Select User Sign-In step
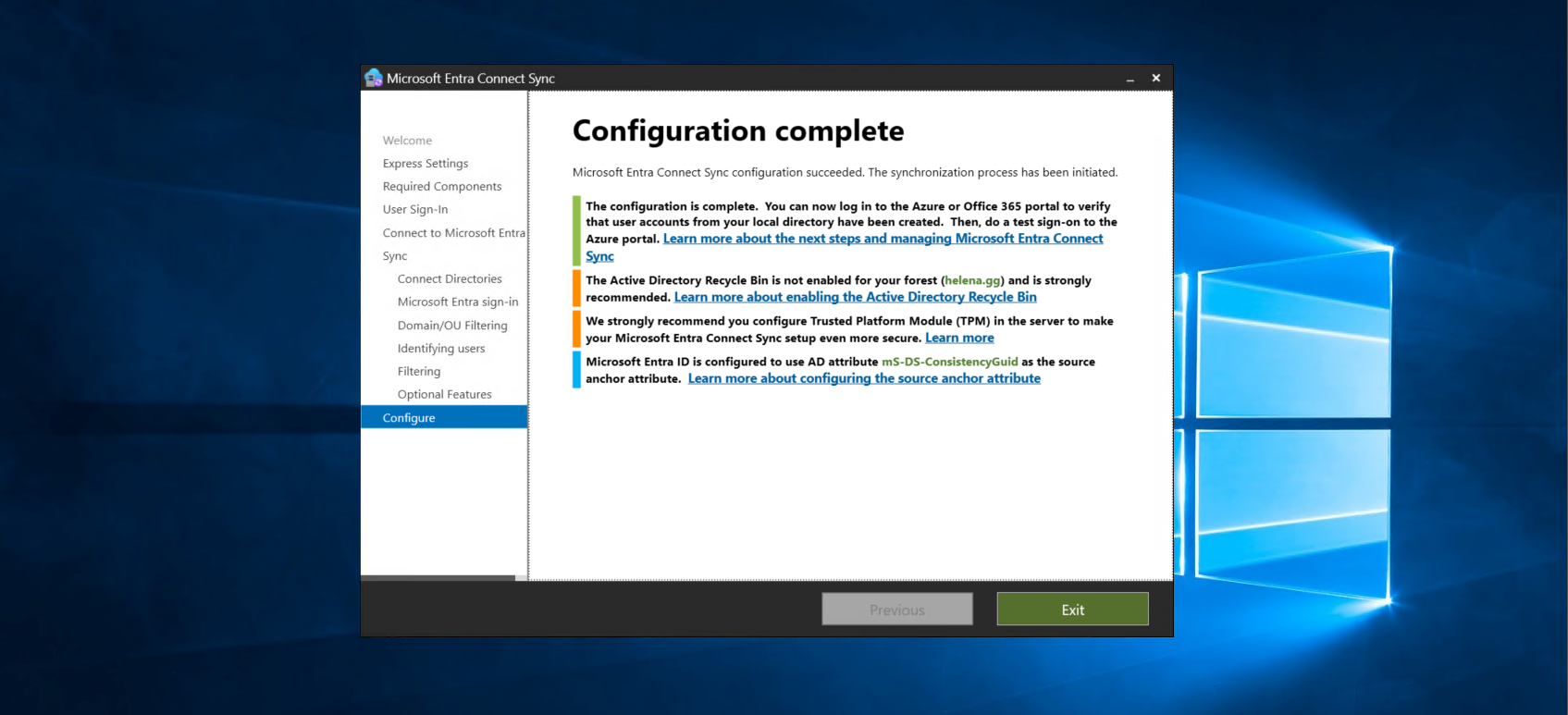This screenshot has height=715, width=1568. [415, 210]
